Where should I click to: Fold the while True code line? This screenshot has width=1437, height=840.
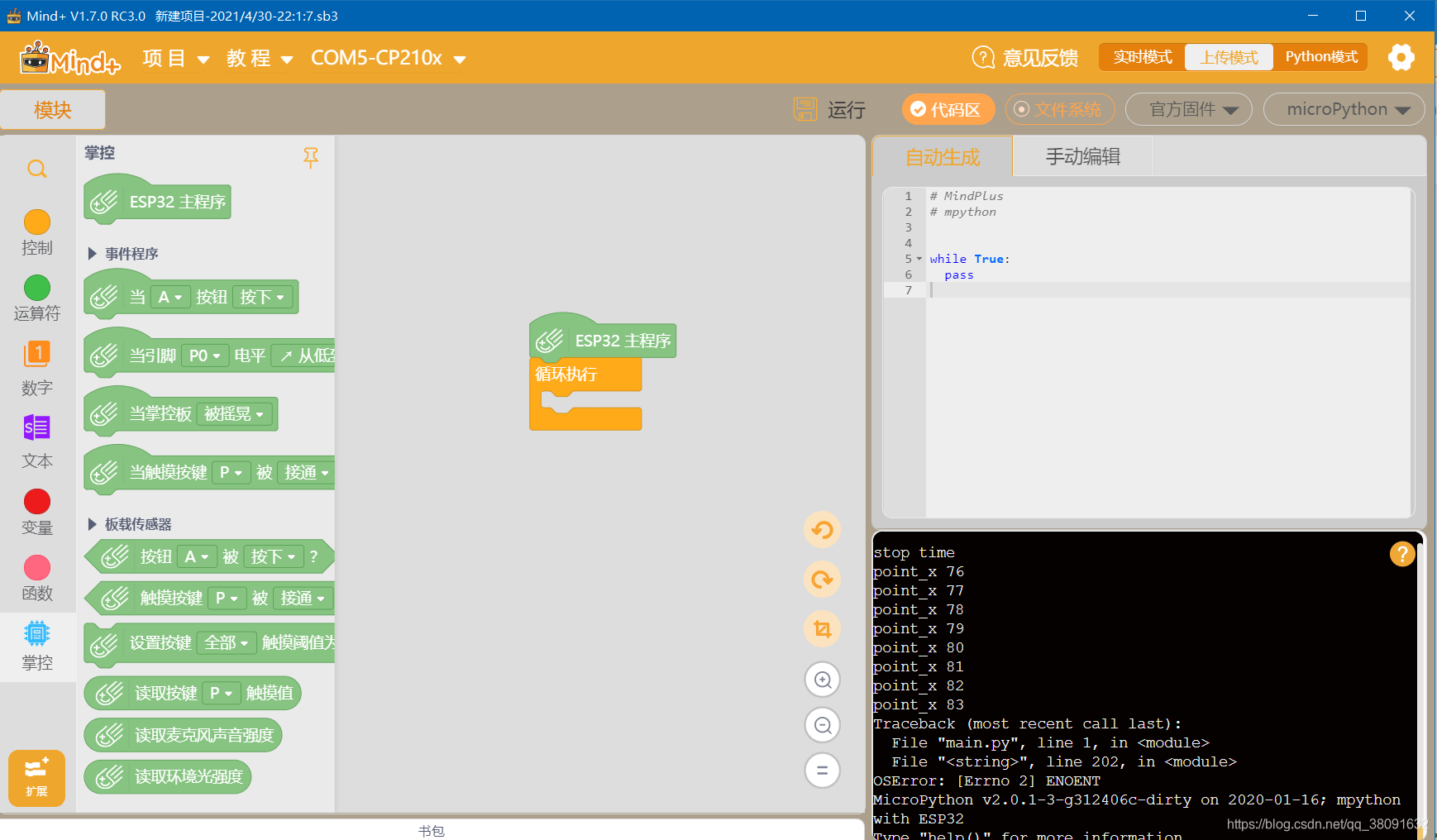[919, 259]
